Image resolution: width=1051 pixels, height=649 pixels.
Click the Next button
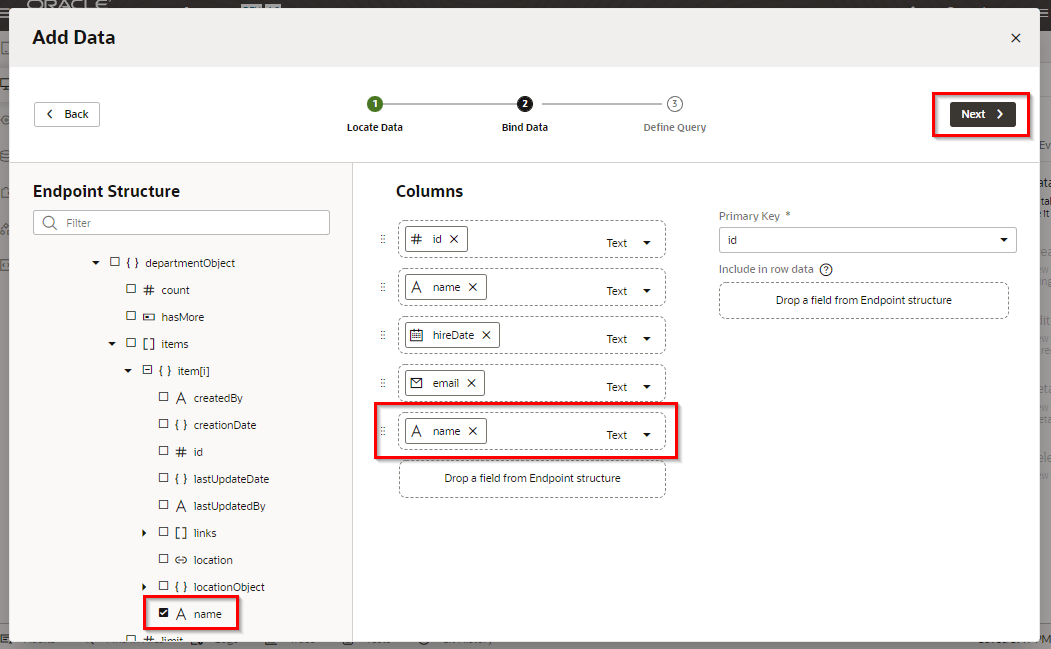(x=982, y=114)
